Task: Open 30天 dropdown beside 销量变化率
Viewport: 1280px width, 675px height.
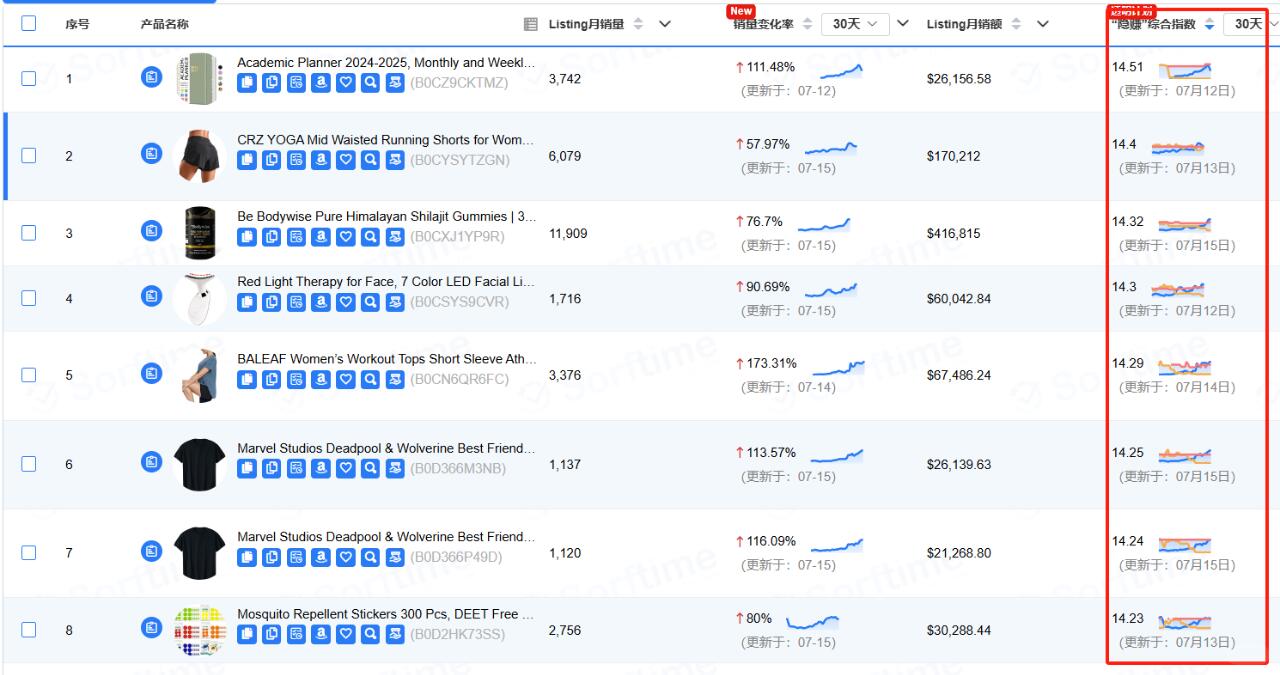Action: coord(855,24)
